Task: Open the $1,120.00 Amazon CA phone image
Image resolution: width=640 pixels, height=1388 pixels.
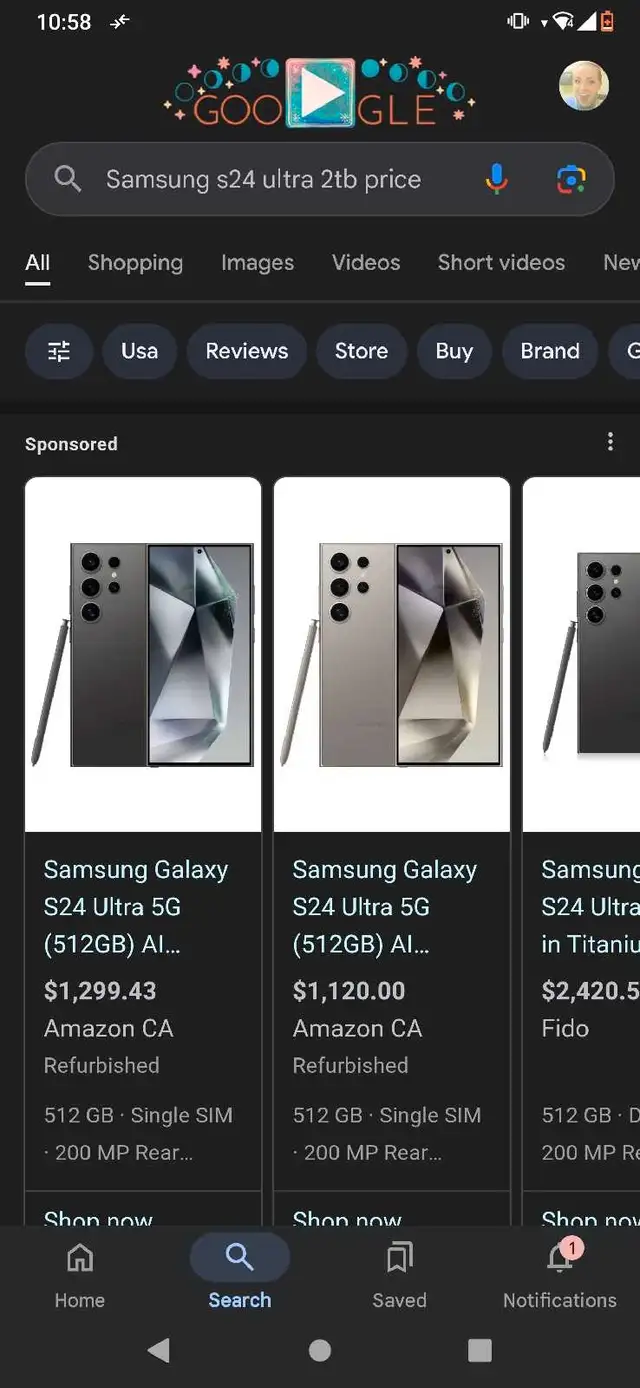Action: pos(392,655)
